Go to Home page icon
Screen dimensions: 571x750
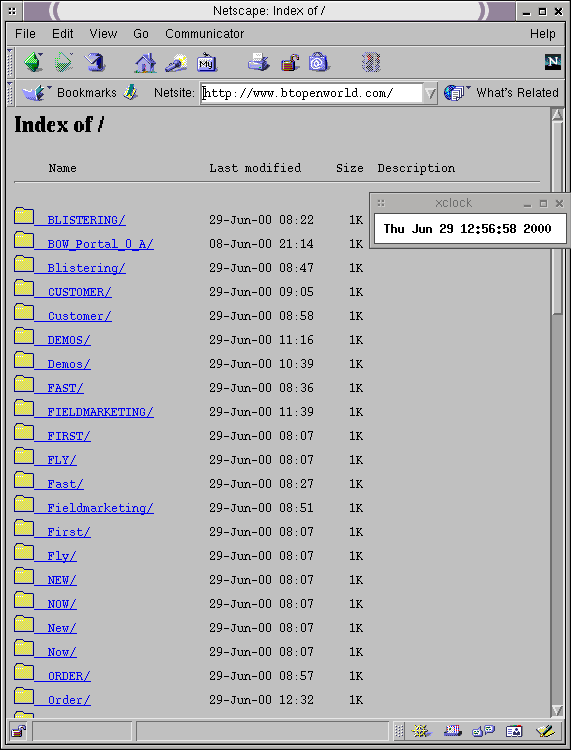pos(145,63)
